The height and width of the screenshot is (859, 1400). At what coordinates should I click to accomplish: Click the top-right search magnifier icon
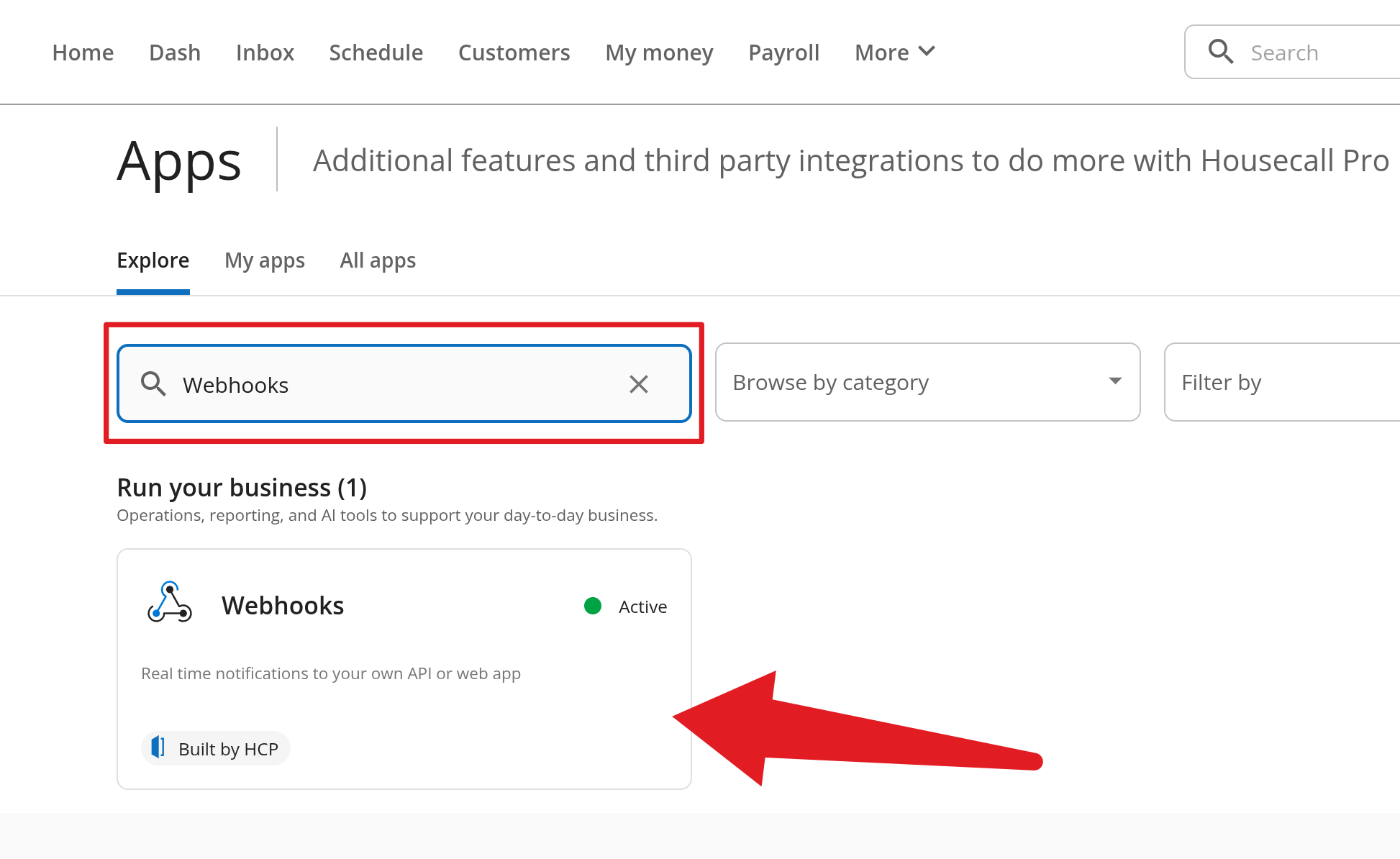[x=1220, y=52]
